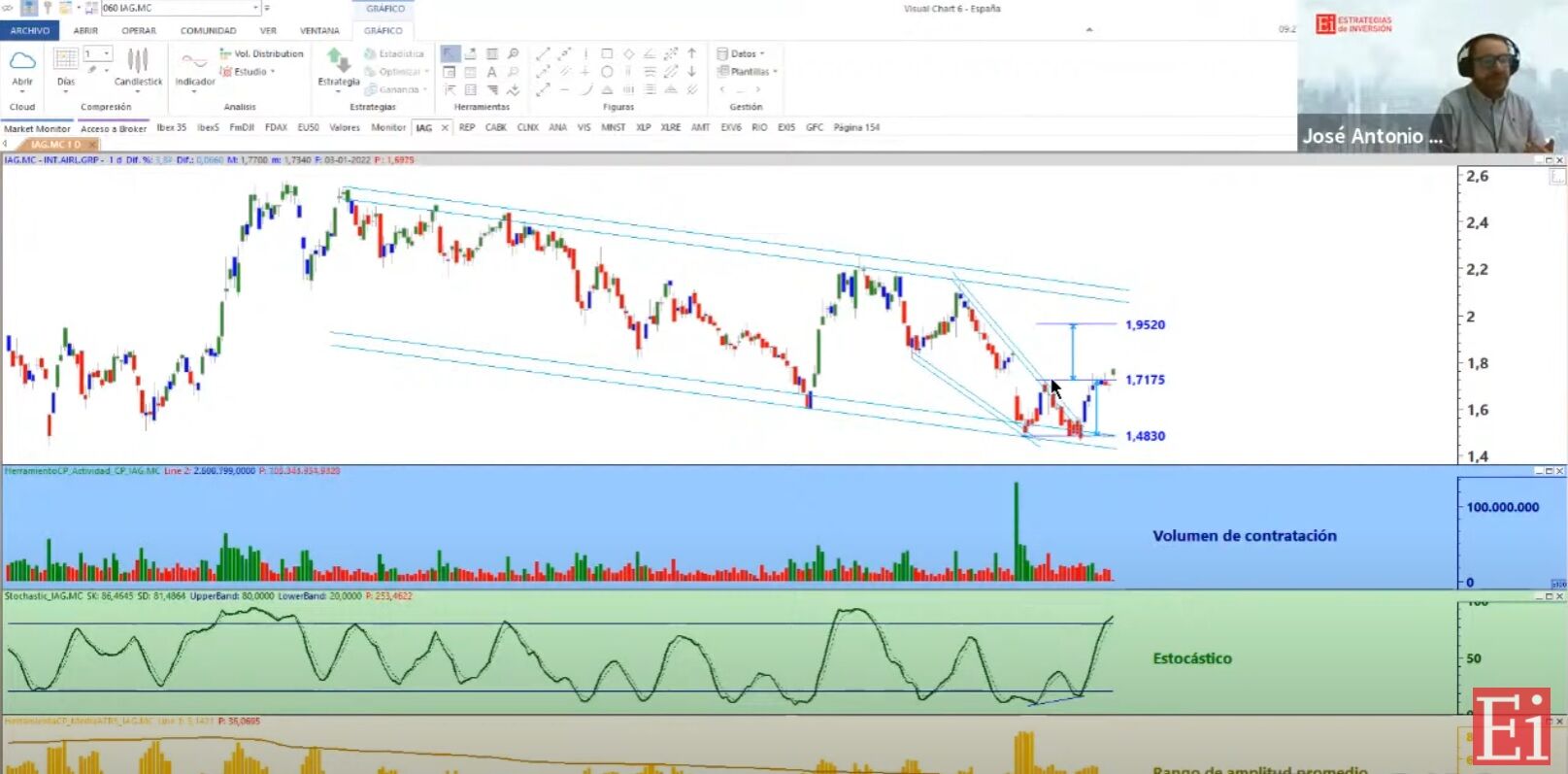Expand the Ganancia dropdown
Viewport: 1568px width, 774px height.
(x=425, y=89)
